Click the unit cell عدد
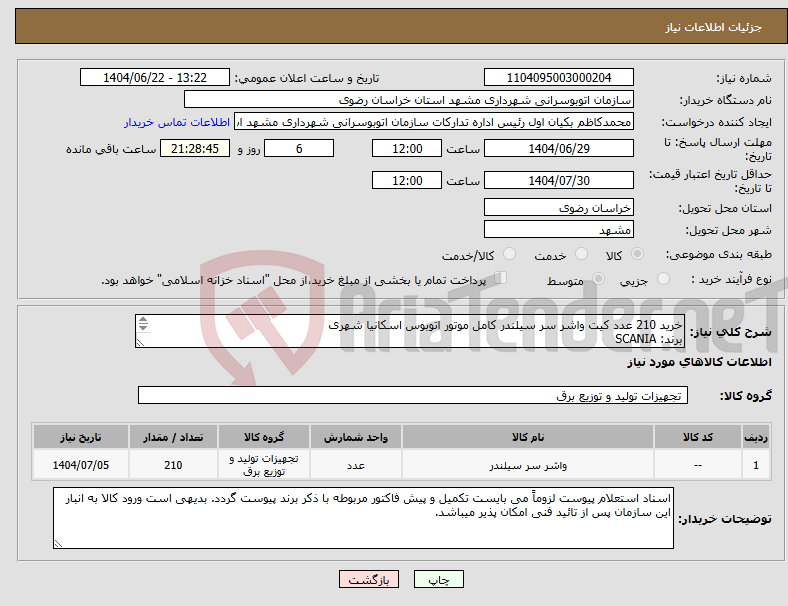Image resolution: width=788 pixels, height=606 pixels. click(x=355, y=465)
